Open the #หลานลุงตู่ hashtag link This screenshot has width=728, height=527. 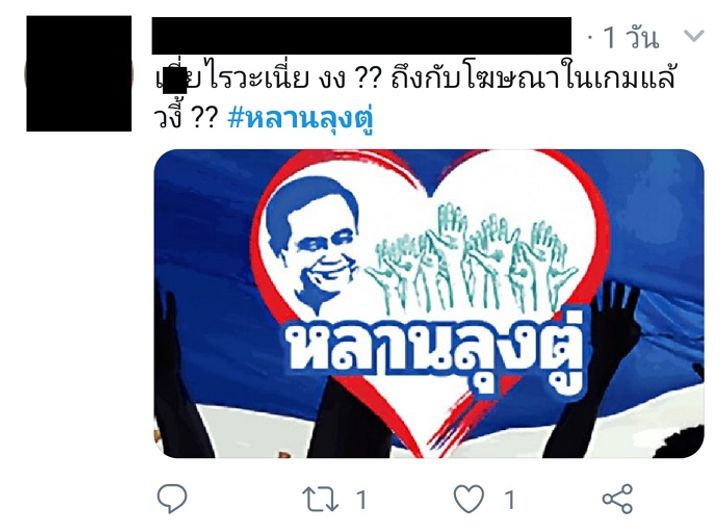[x=301, y=119]
